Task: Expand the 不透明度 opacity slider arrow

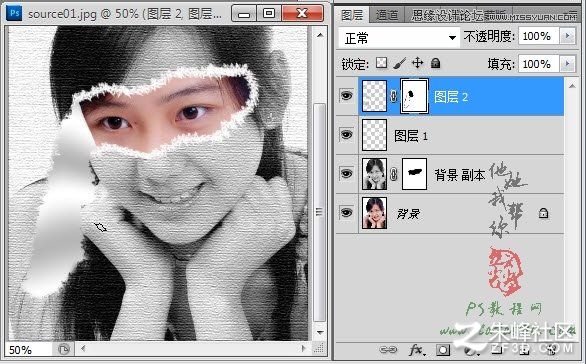Action: [x=568, y=36]
